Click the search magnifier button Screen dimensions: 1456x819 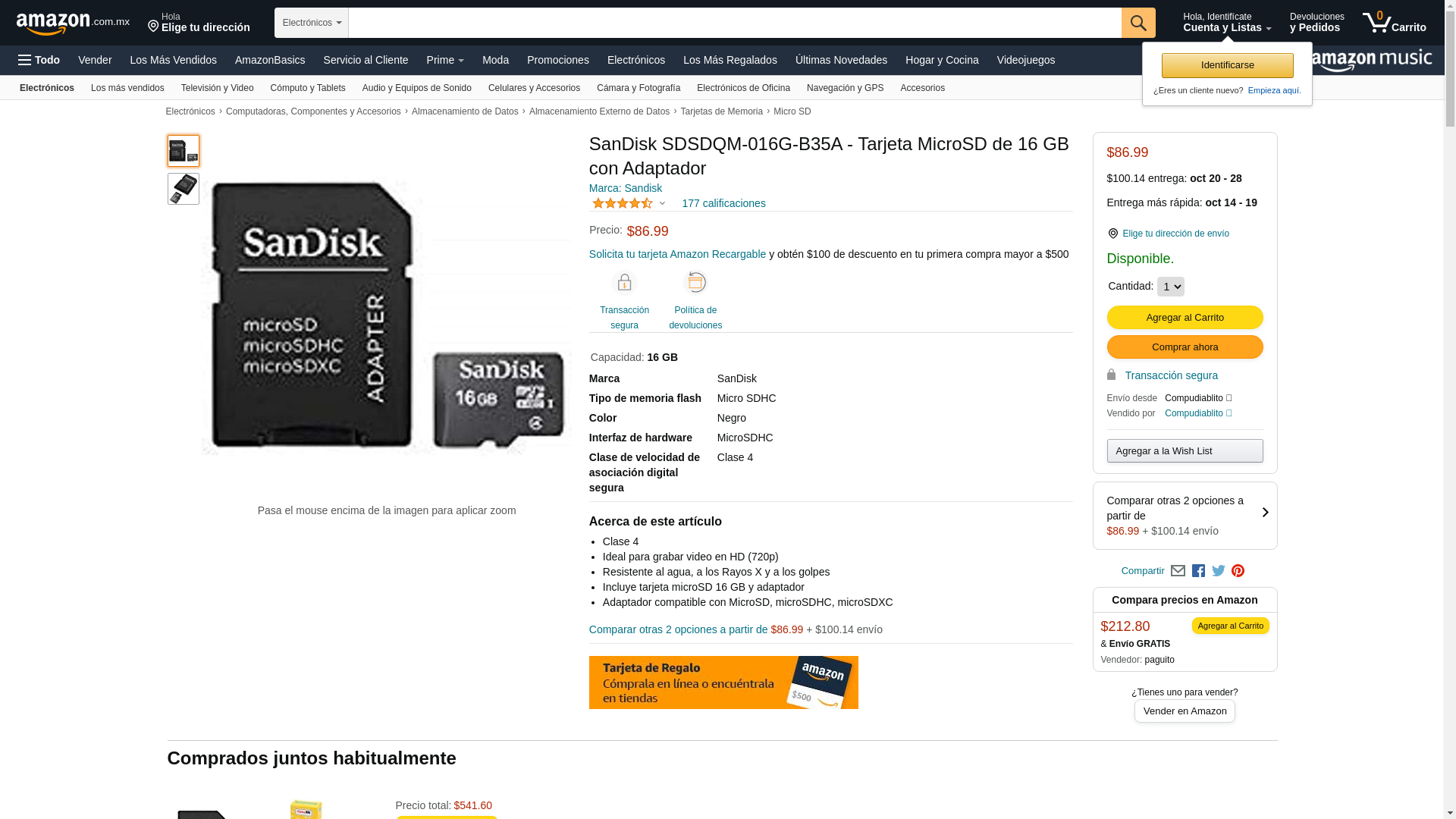(x=1137, y=23)
